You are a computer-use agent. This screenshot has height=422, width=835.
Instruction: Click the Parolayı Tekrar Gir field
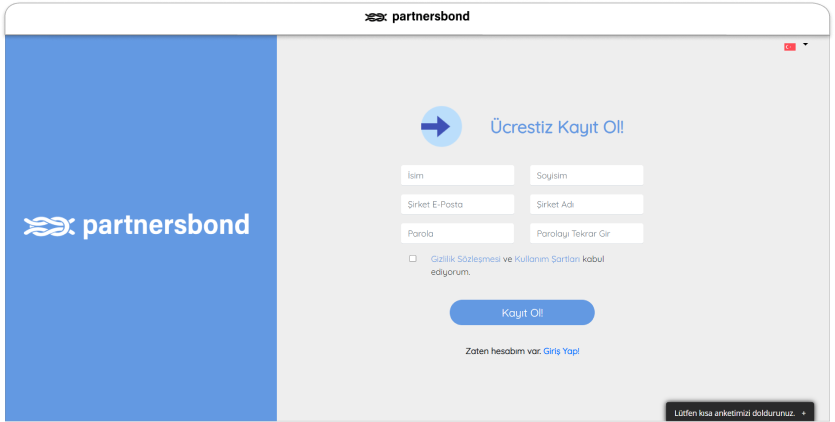click(x=586, y=233)
